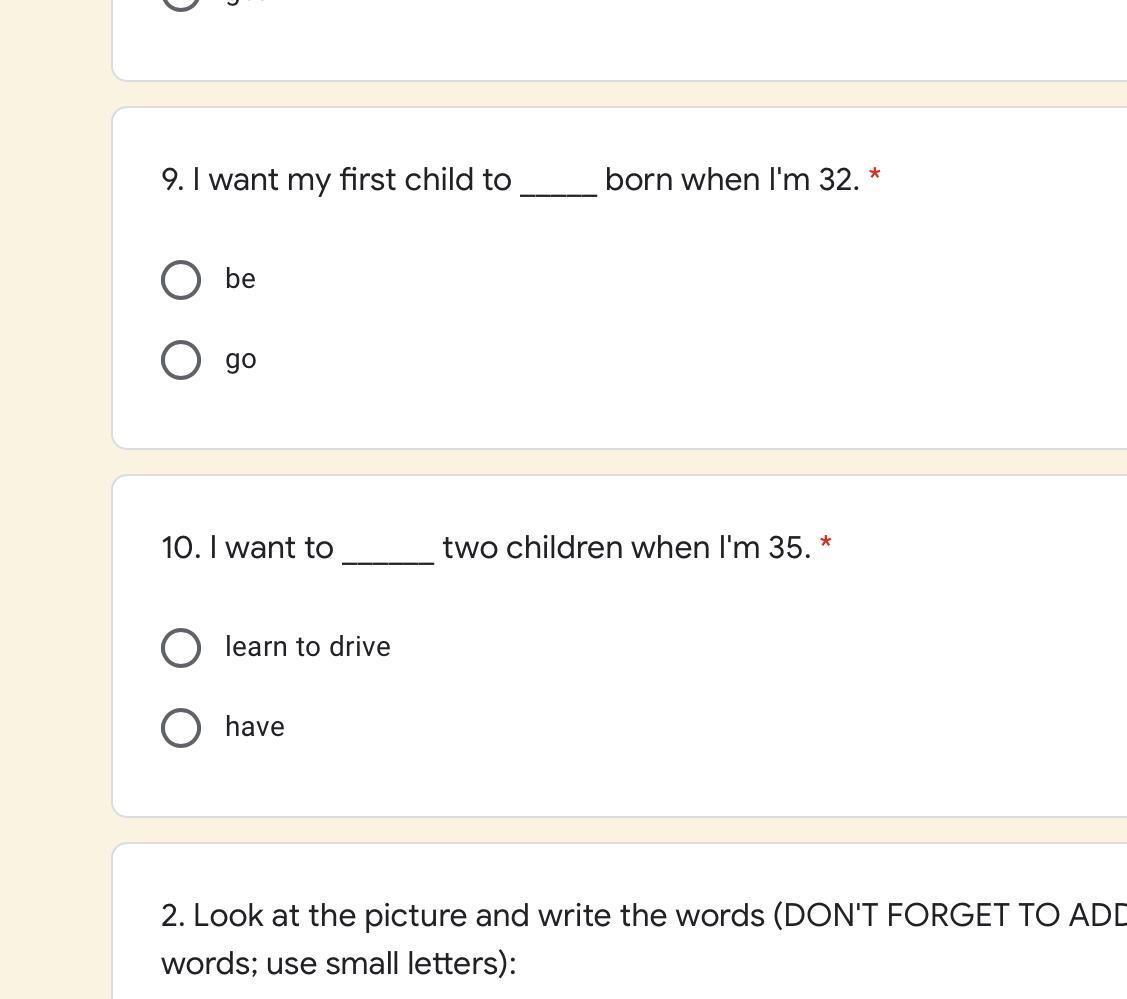Click the "learn to drive" label text
This screenshot has width=1127, height=999.
307,647
